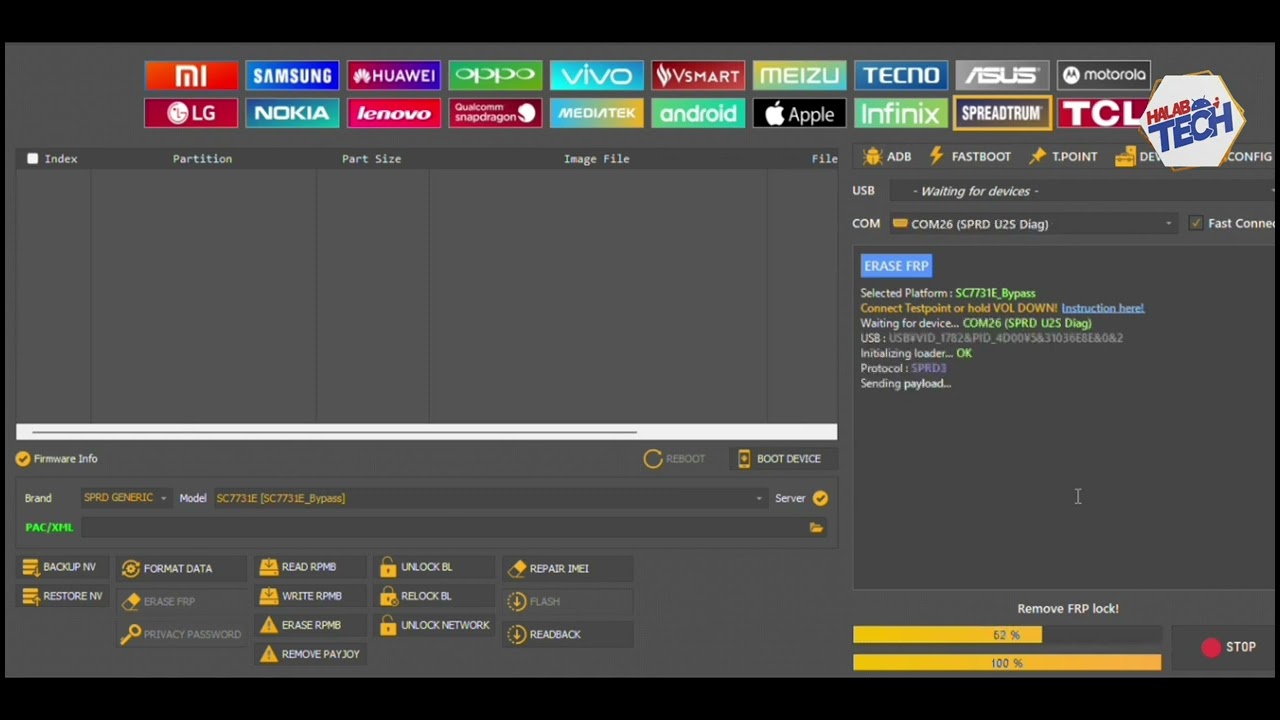This screenshot has height=720, width=1280.
Task: Select the Qualcomm Snapdragon platform tile
Action: click(x=495, y=113)
